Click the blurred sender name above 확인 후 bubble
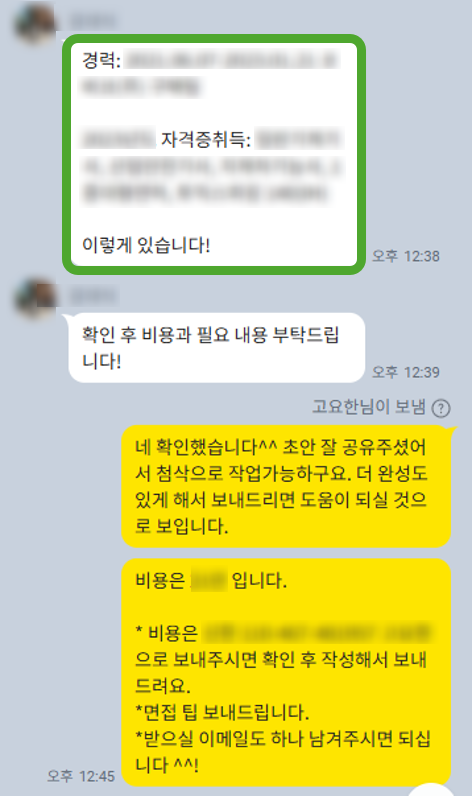Image resolution: width=472 pixels, height=796 pixels. (92, 295)
